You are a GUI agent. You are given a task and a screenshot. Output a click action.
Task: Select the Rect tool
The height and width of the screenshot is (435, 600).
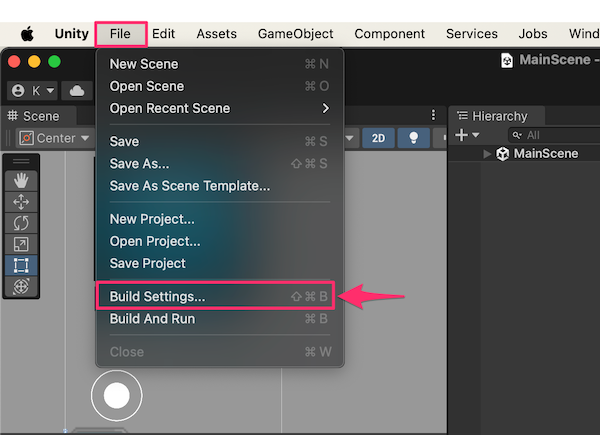click(x=21, y=265)
